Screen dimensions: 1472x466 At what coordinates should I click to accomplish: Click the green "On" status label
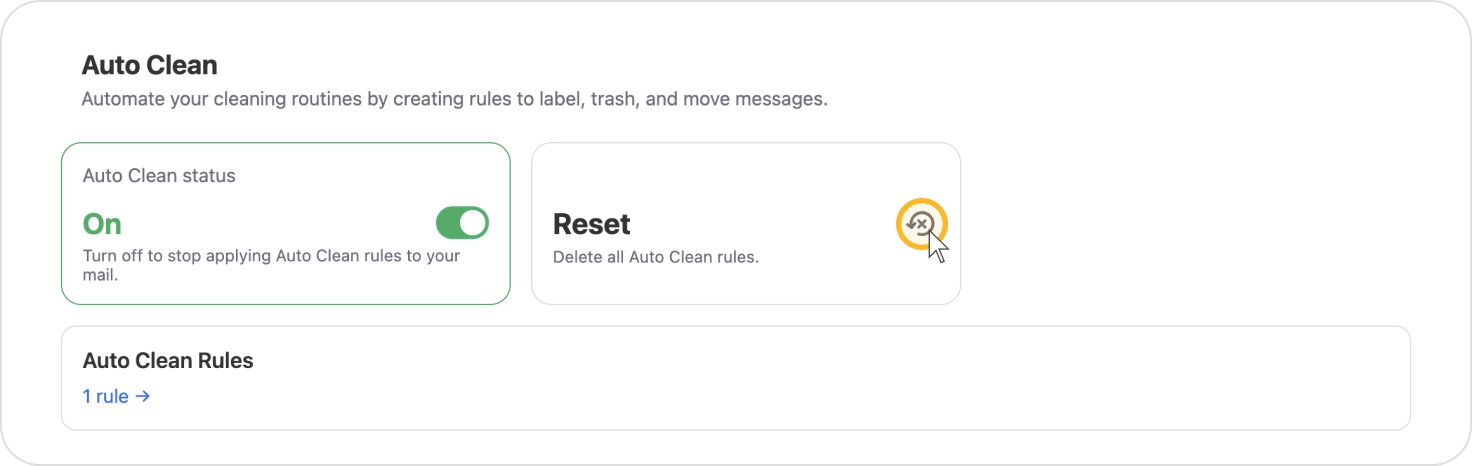click(102, 224)
